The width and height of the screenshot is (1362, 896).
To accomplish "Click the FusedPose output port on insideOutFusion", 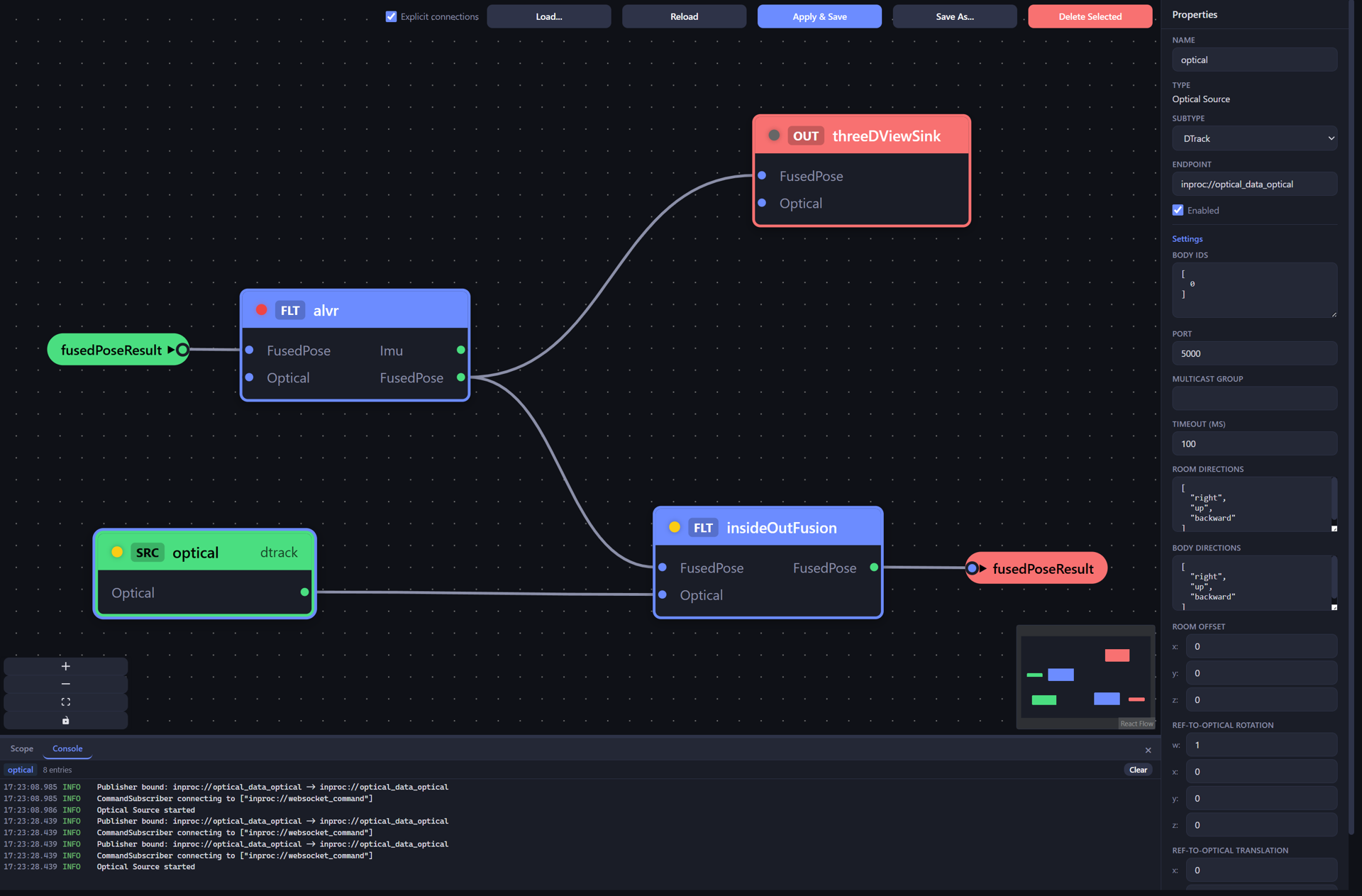I will coord(874,567).
